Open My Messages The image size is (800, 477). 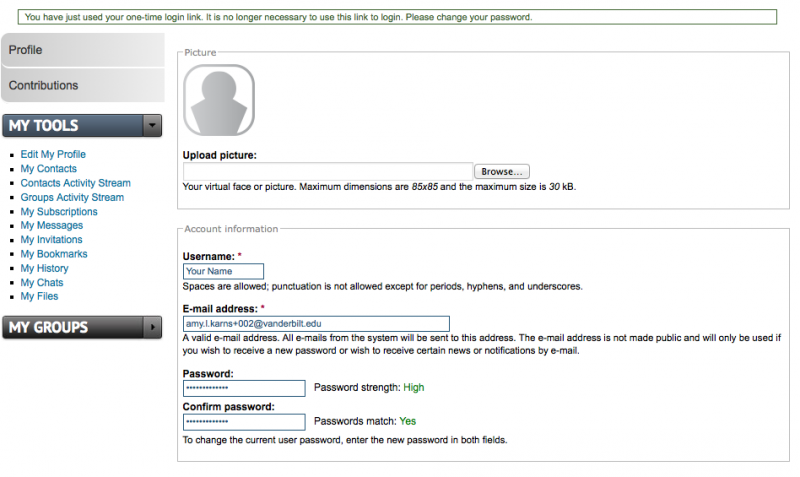click(52, 226)
